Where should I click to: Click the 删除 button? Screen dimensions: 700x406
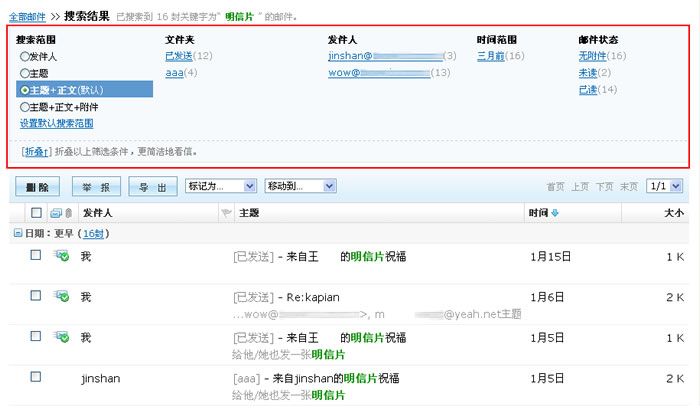pos(37,187)
